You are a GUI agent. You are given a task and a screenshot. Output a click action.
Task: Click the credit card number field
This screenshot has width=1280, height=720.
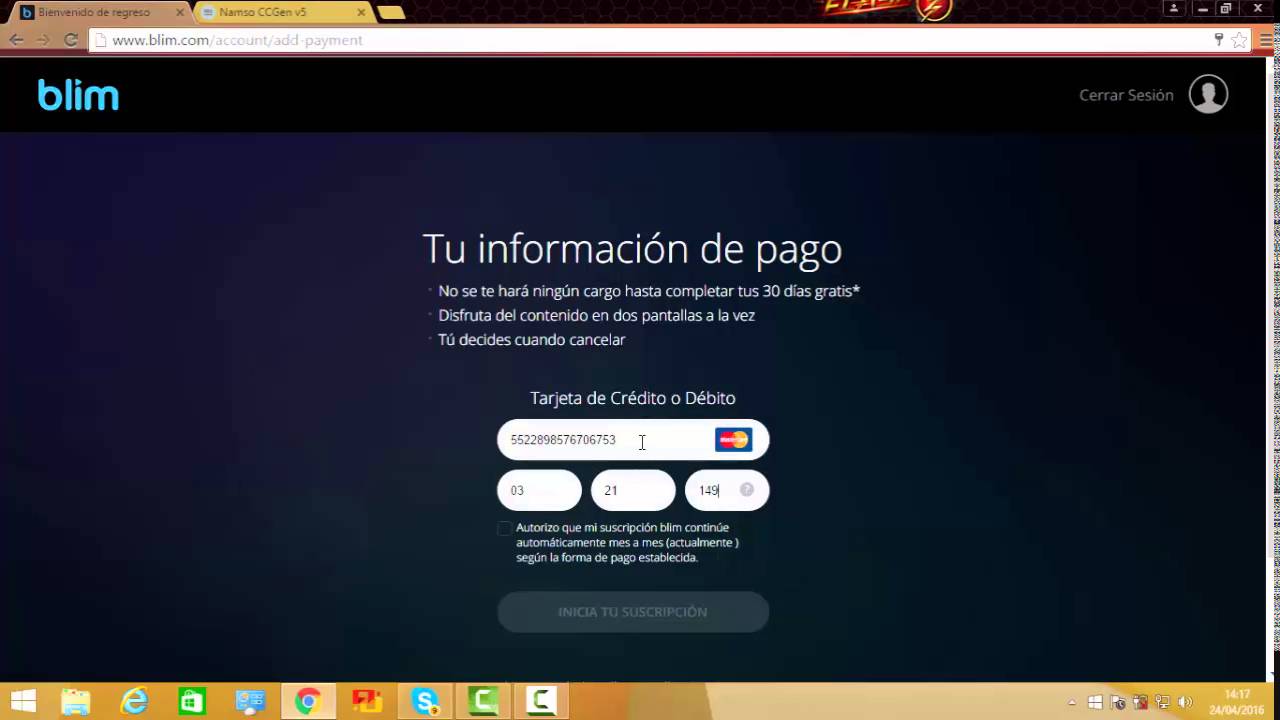tap(633, 439)
